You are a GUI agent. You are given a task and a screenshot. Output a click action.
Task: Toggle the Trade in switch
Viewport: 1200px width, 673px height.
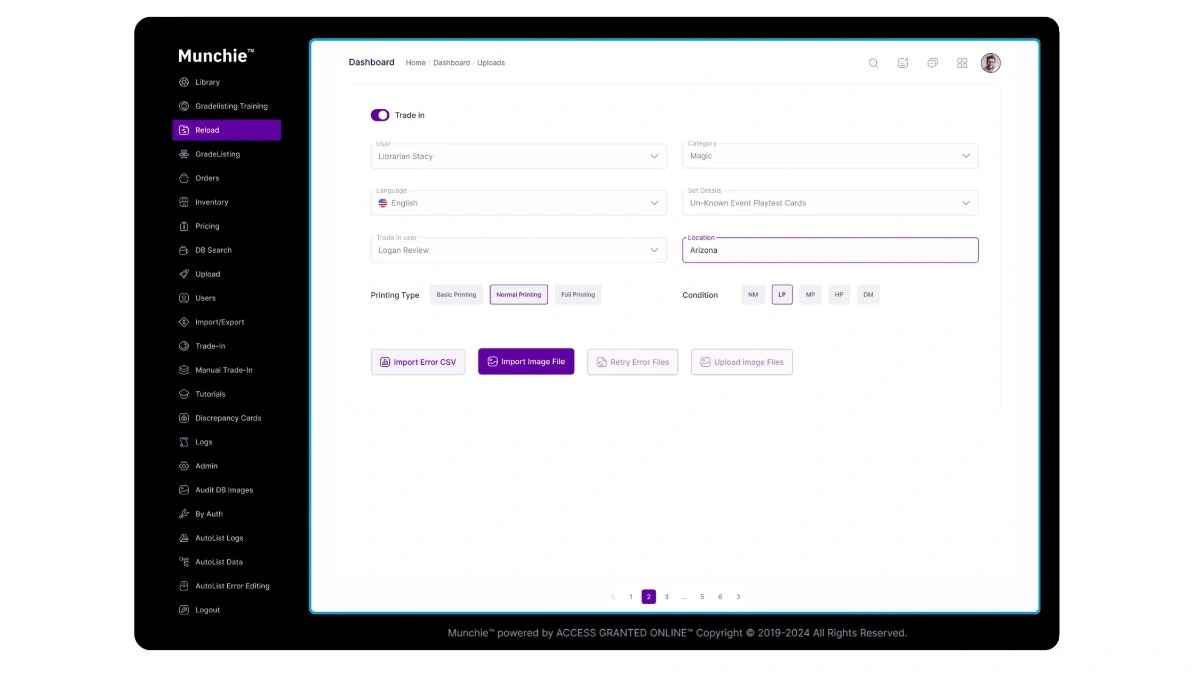pyautogui.click(x=380, y=115)
